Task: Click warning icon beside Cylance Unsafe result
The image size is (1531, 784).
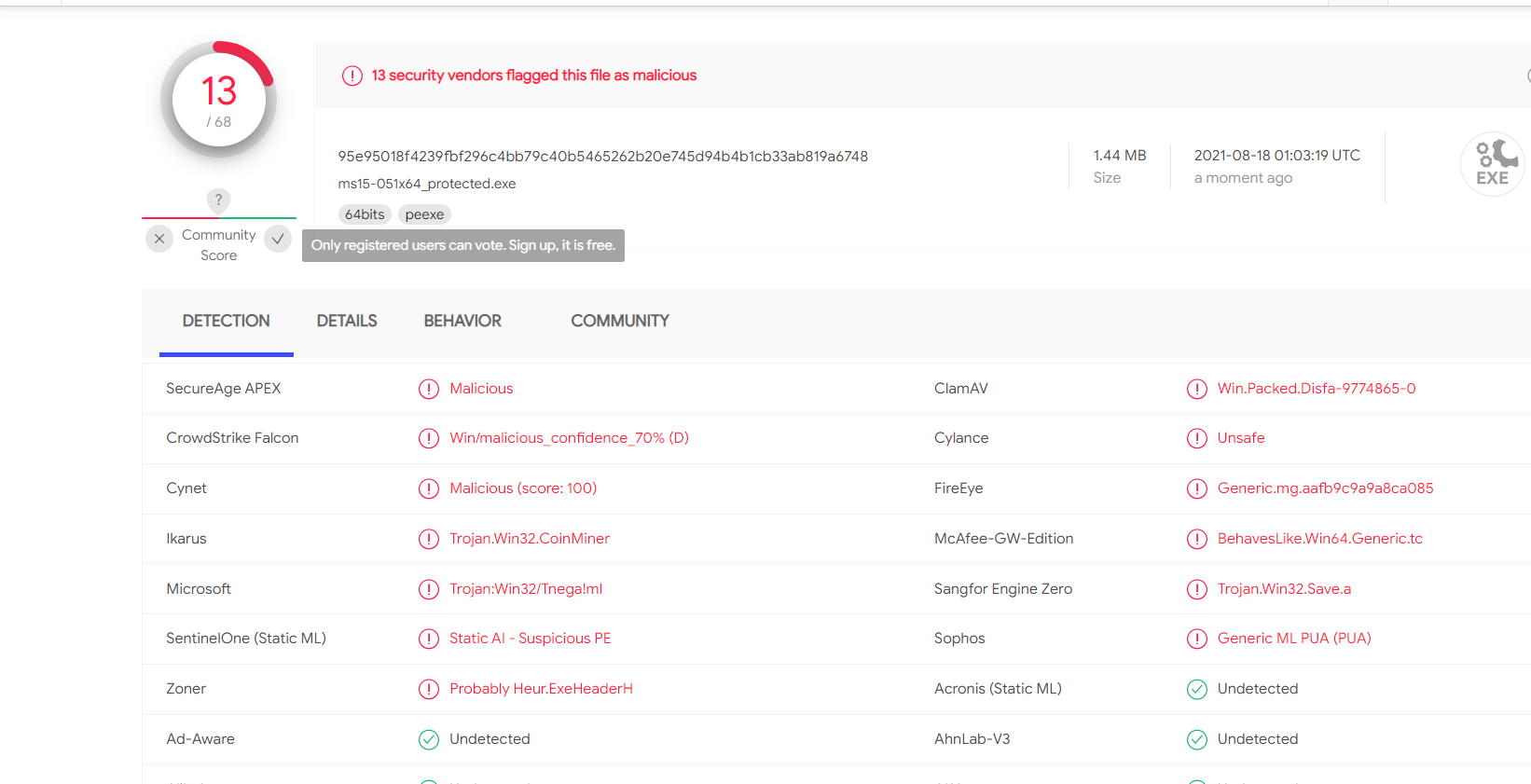Action: click(x=1197, y=438)
